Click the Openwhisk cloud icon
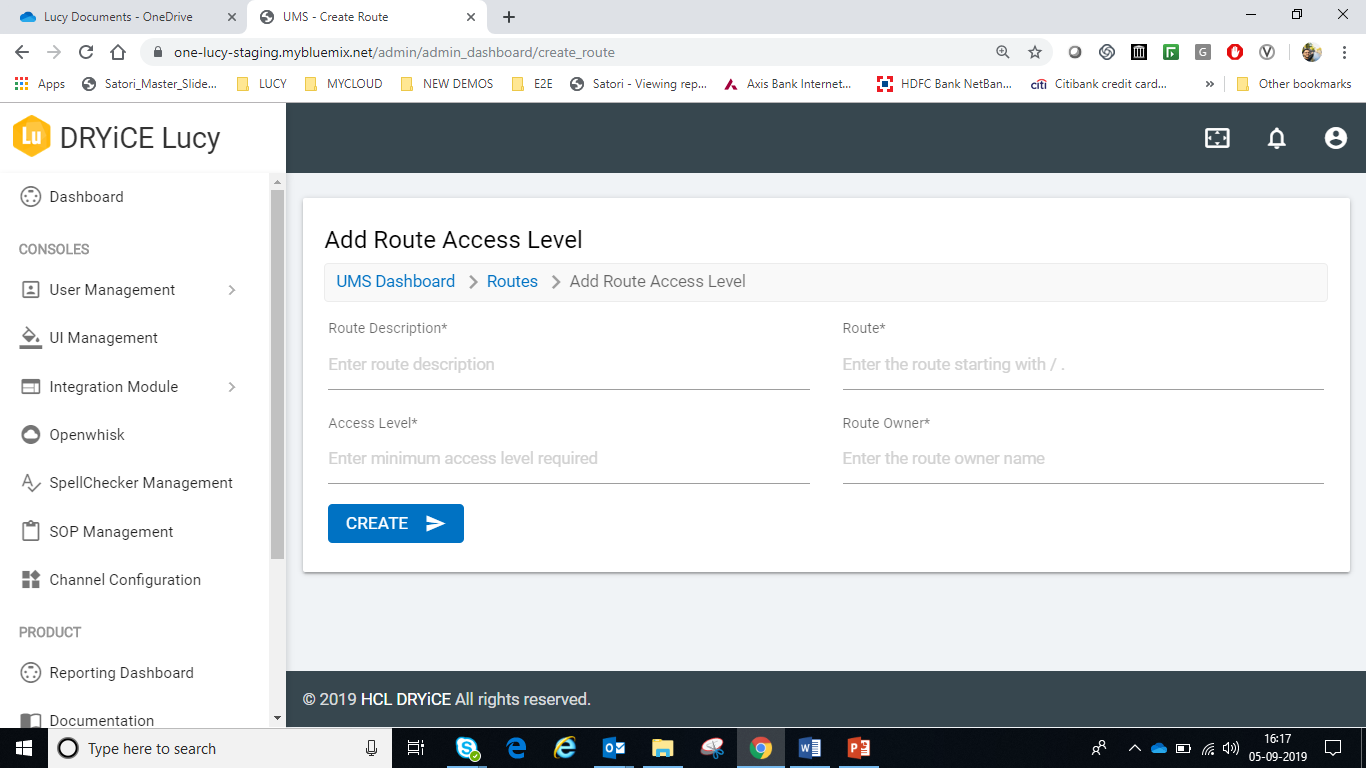This screenshot has width=1366, height=768. tap(31, 435)
